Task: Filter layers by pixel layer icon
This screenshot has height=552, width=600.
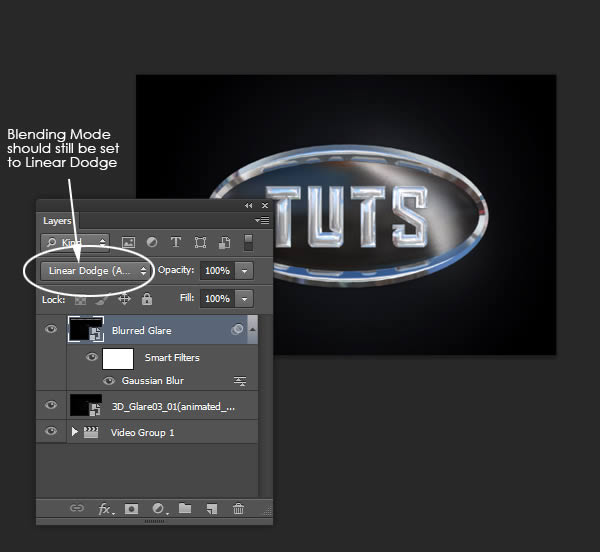Action: 128,243
